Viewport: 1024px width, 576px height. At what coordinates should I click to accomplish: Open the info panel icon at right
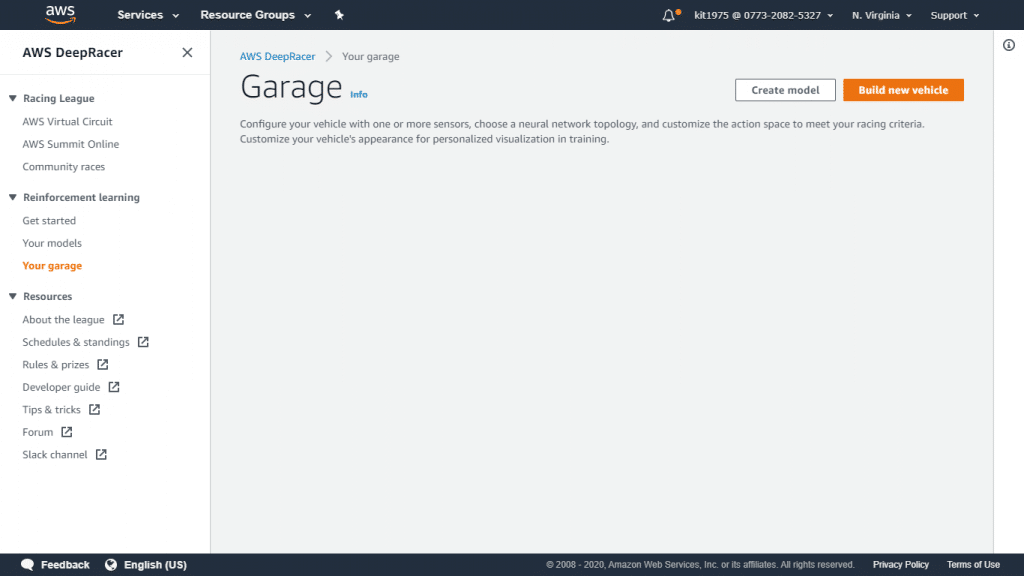coord(1009,45)
